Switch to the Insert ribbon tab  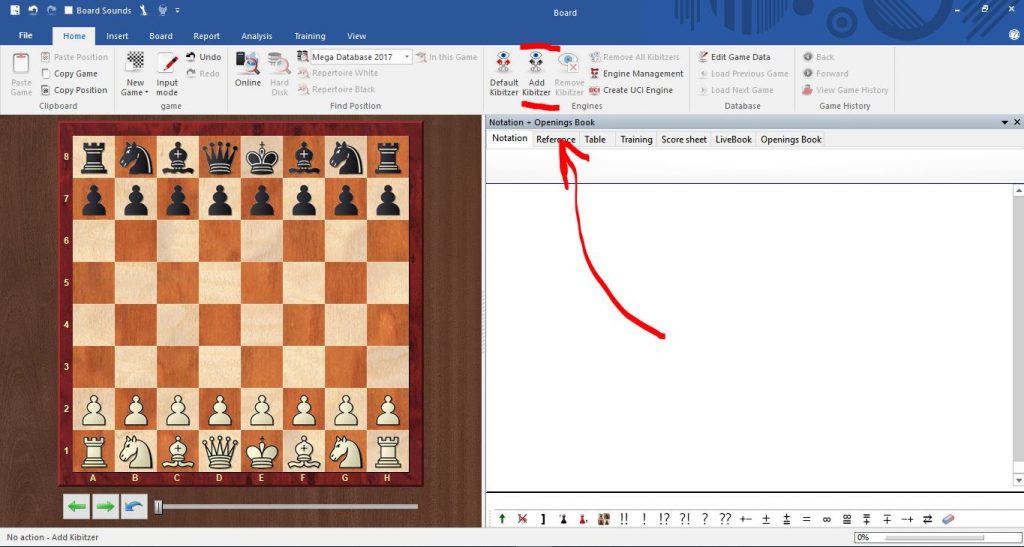(117, 36)
